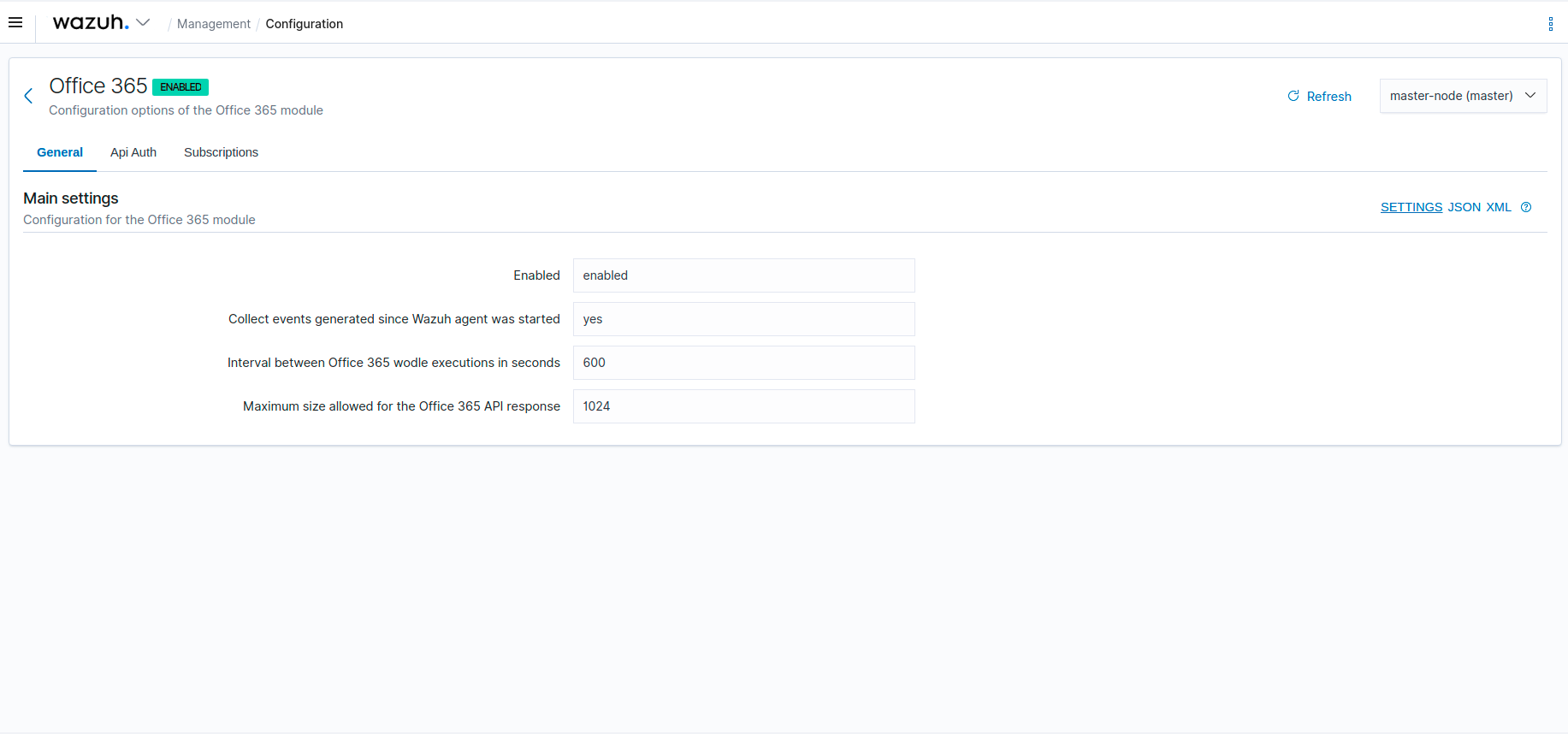Open the vertical dots options menu

1550,24
